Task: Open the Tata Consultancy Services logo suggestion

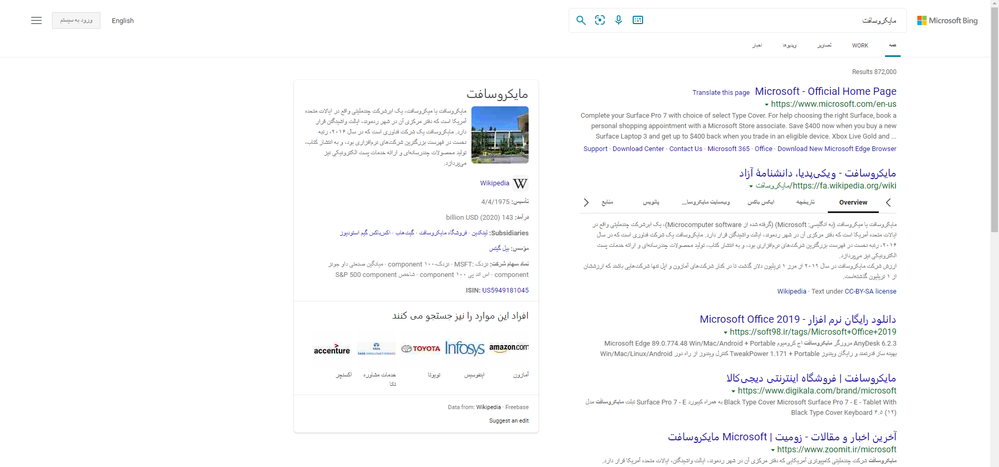Action: [376, 348]
